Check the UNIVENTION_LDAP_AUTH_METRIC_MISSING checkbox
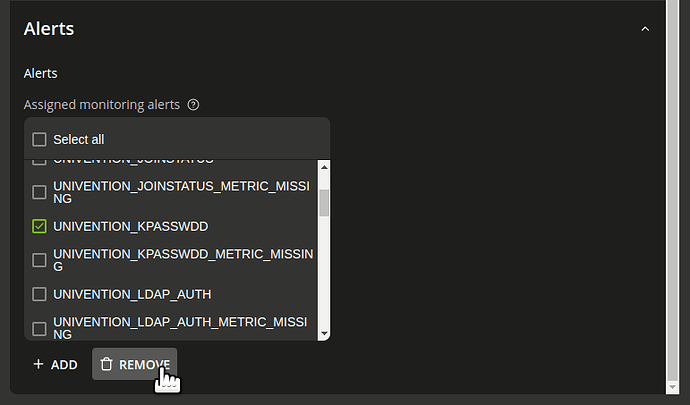The image size is (690, 405). pos(39,329)
